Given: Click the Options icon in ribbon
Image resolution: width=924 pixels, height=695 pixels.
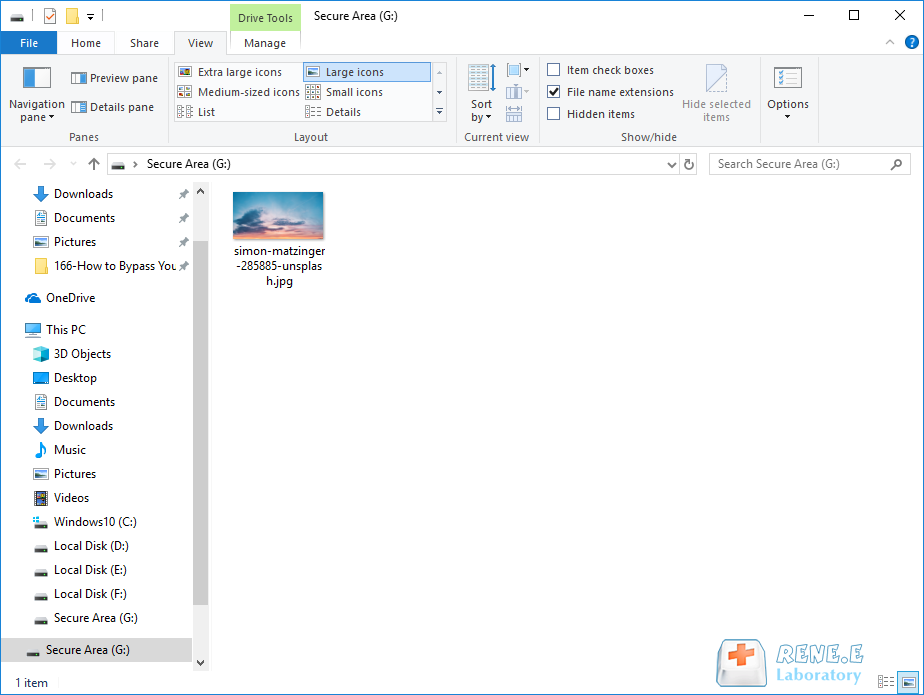Looking at the screenshot, I should pyautogui.click(x=787, y=80).
